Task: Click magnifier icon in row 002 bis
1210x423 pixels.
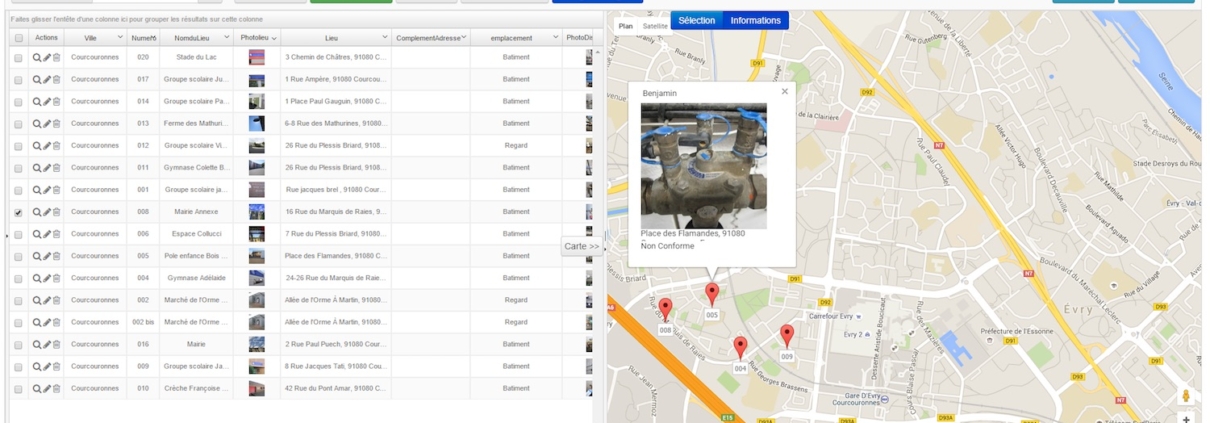Action: click(37, 322)
